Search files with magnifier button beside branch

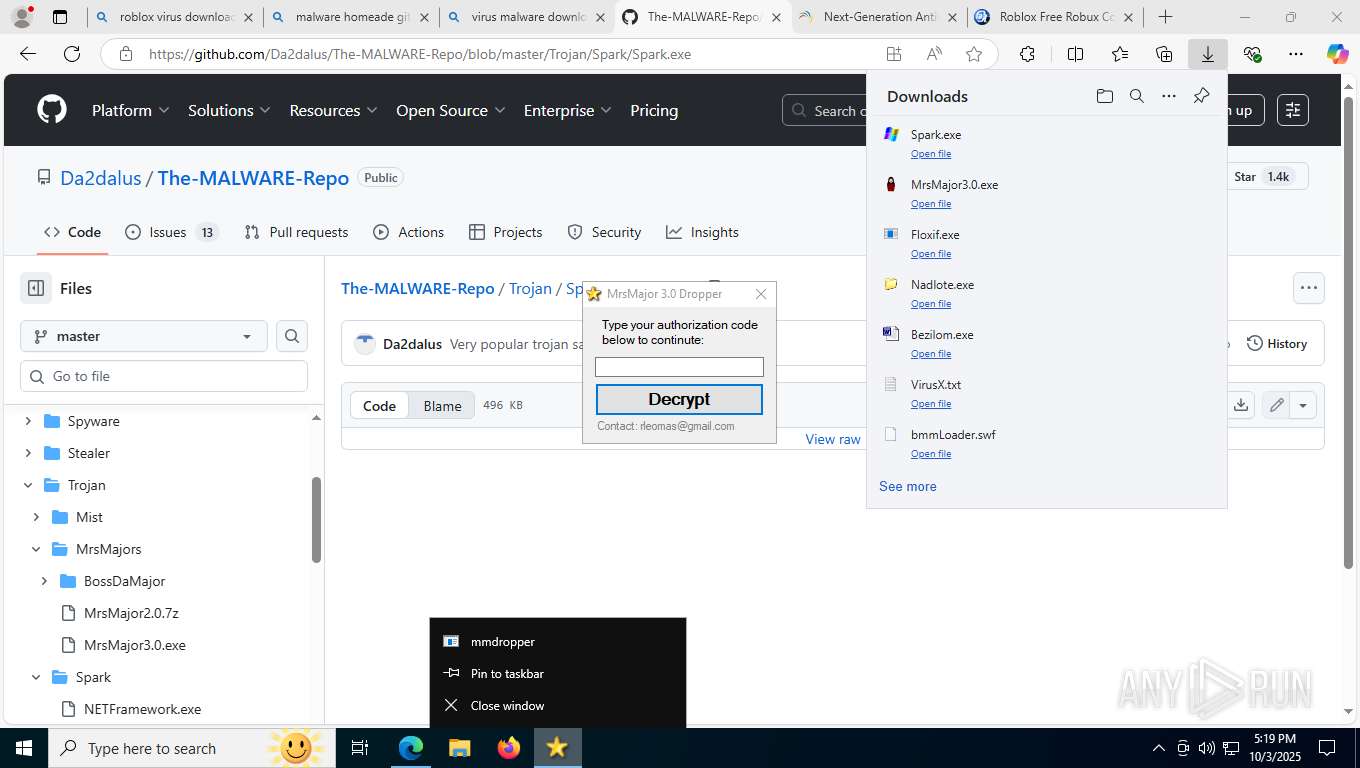(292, 336)
